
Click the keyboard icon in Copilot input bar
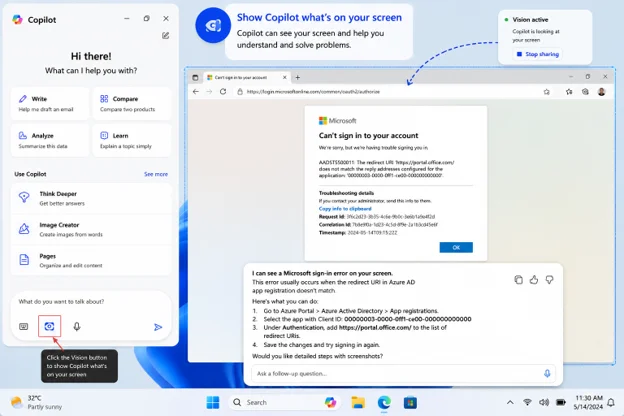(x=24, y=326)
